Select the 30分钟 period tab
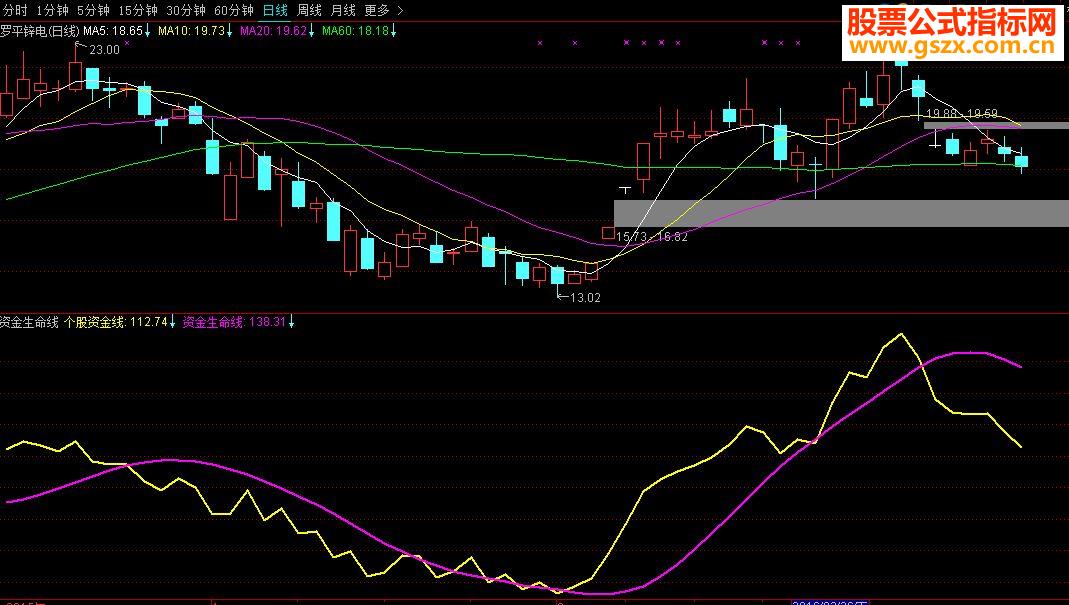 click(185, 10)
